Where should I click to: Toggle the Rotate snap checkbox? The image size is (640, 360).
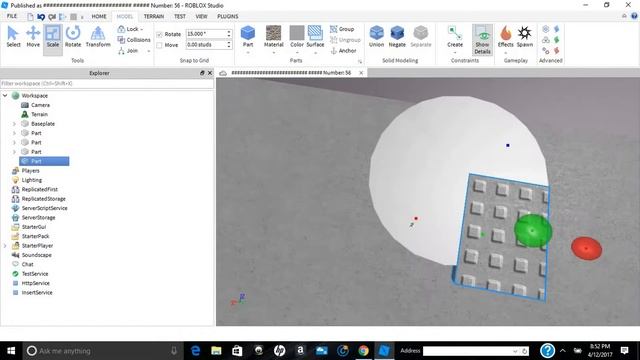(160, 34)
